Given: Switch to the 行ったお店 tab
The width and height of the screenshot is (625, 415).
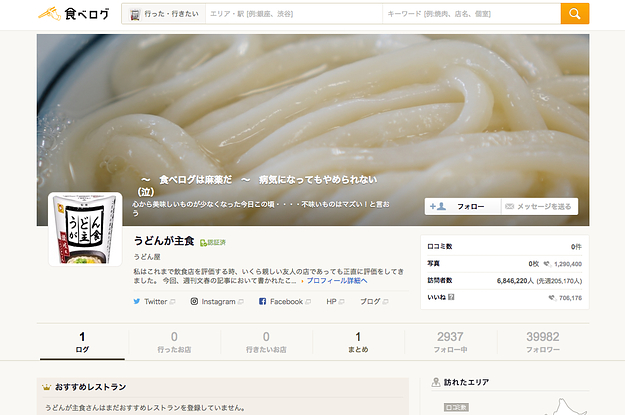Looking at the screenshot, I should 174,343.
